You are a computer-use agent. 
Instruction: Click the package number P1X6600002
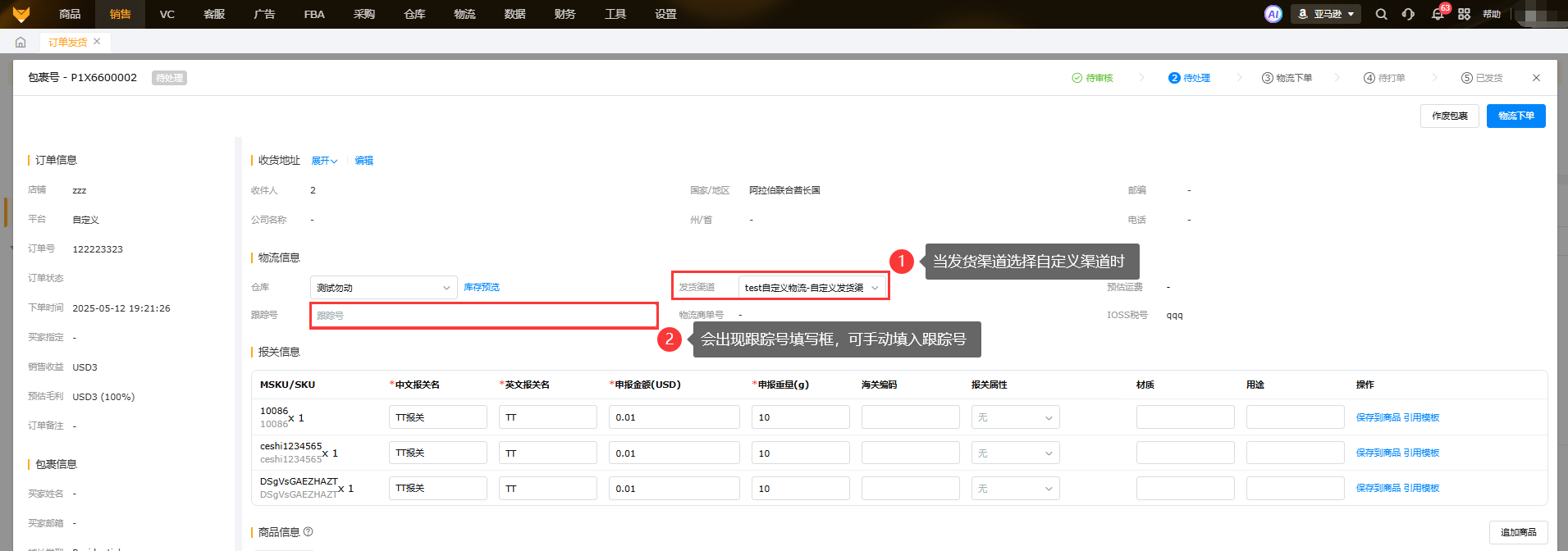[x=104, y=78]
